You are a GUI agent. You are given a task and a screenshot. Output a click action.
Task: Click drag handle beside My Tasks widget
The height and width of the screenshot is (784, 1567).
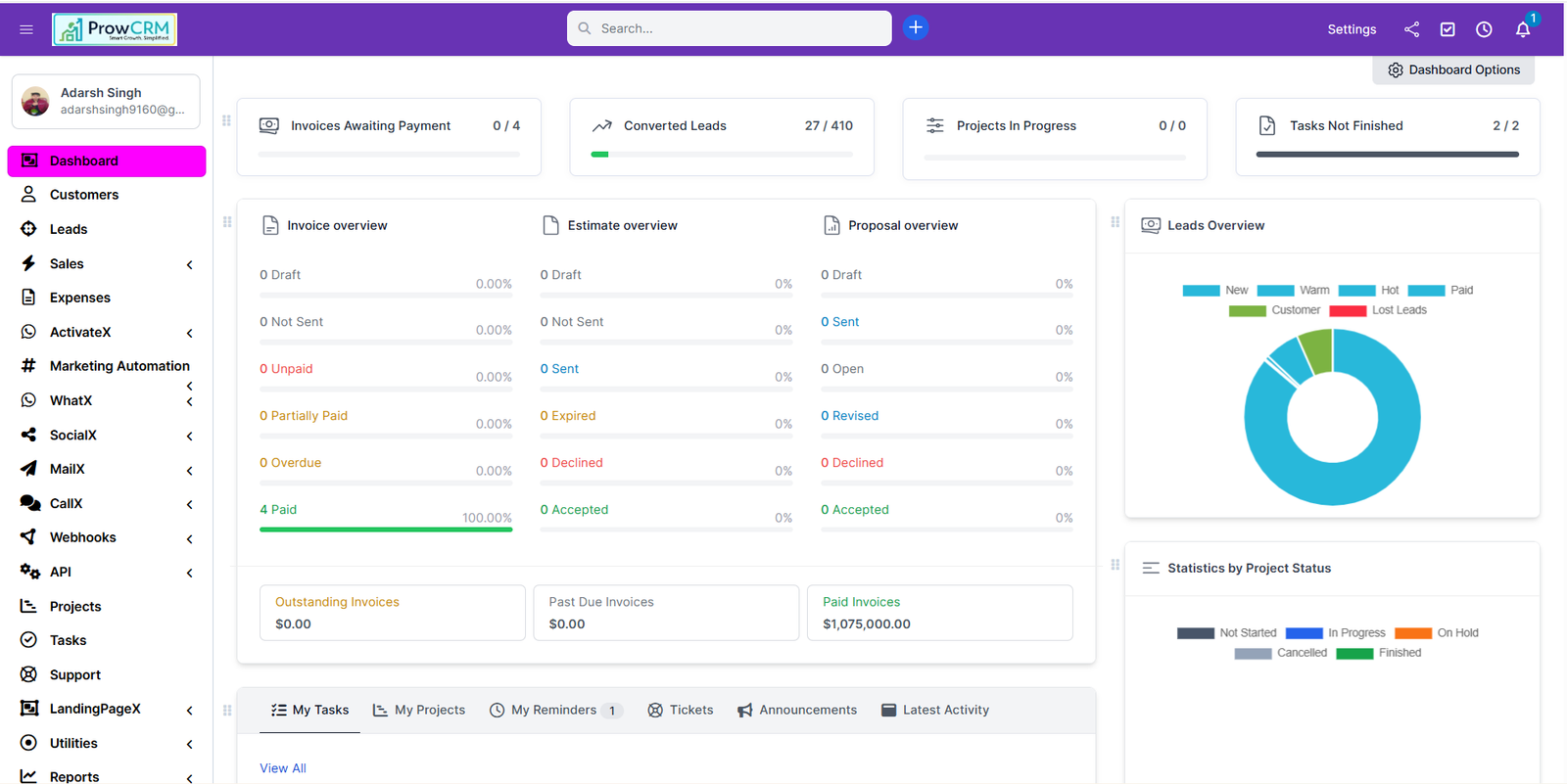tap(227, 711)
